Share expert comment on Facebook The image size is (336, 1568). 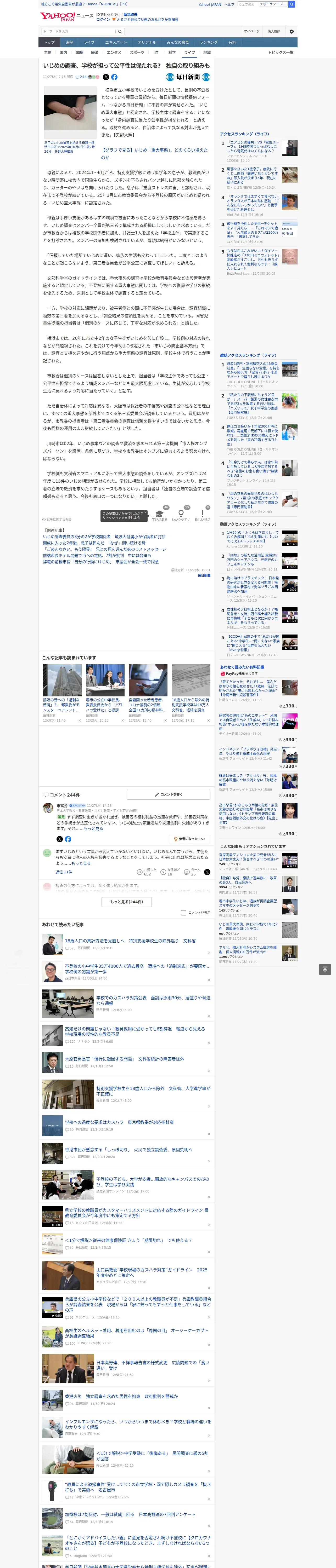(68, 839)
